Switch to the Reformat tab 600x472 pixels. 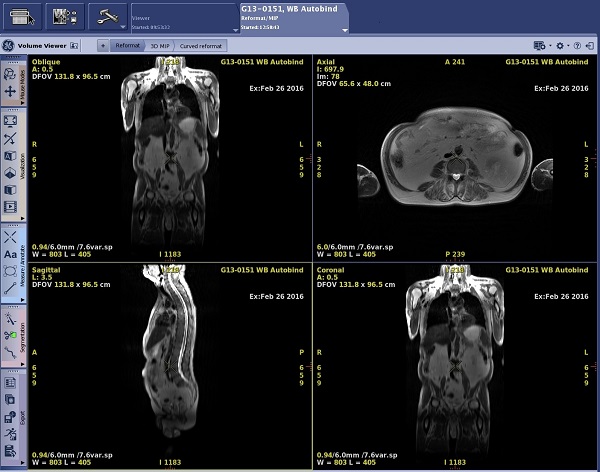127,46
